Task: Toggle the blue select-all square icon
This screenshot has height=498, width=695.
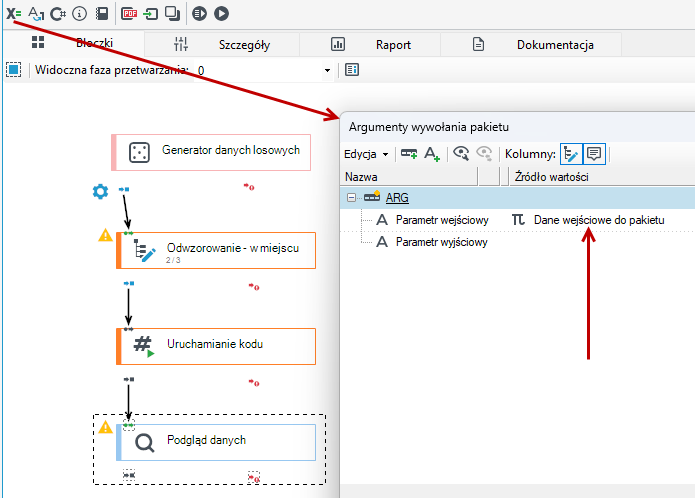Action: click(14, 70)
